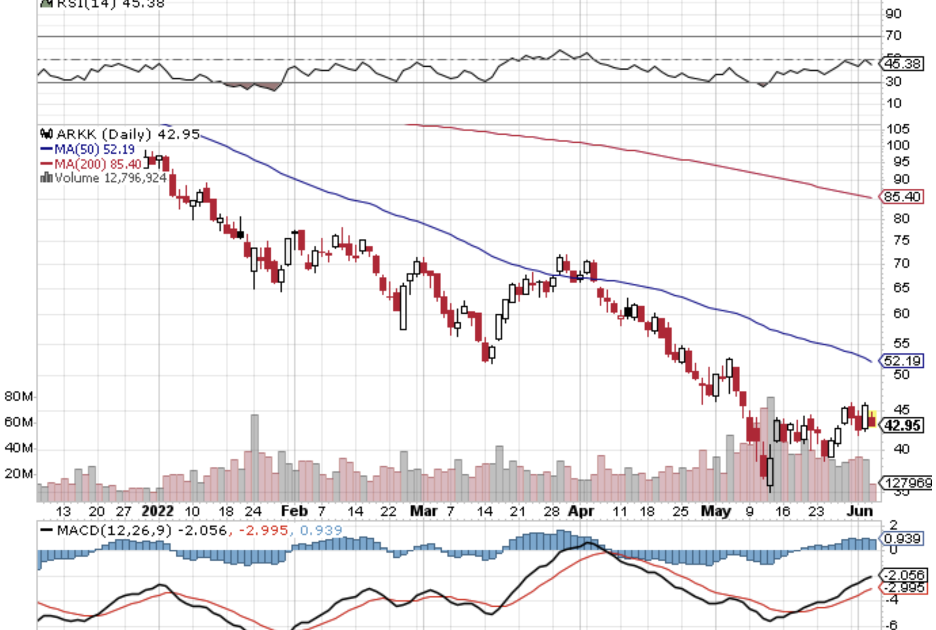The width and height of the screenshot is (936, 630).
Task: Click the 45.38 RSI value tag
Action: click(902, 63)
